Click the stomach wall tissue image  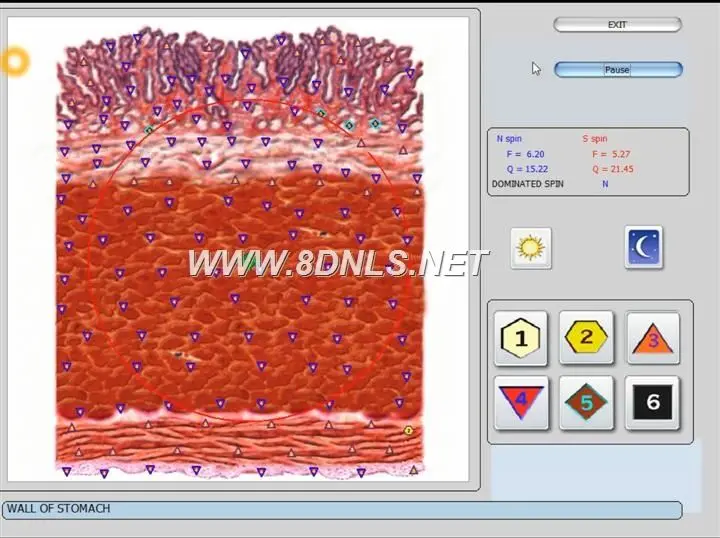tap(240, 252)
